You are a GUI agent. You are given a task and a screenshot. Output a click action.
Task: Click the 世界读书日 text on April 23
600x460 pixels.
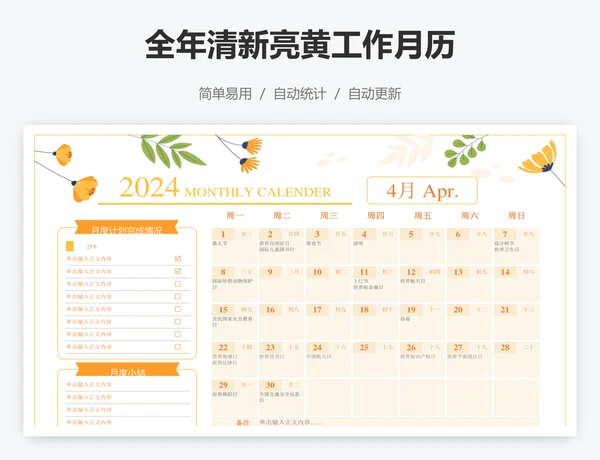272,356
